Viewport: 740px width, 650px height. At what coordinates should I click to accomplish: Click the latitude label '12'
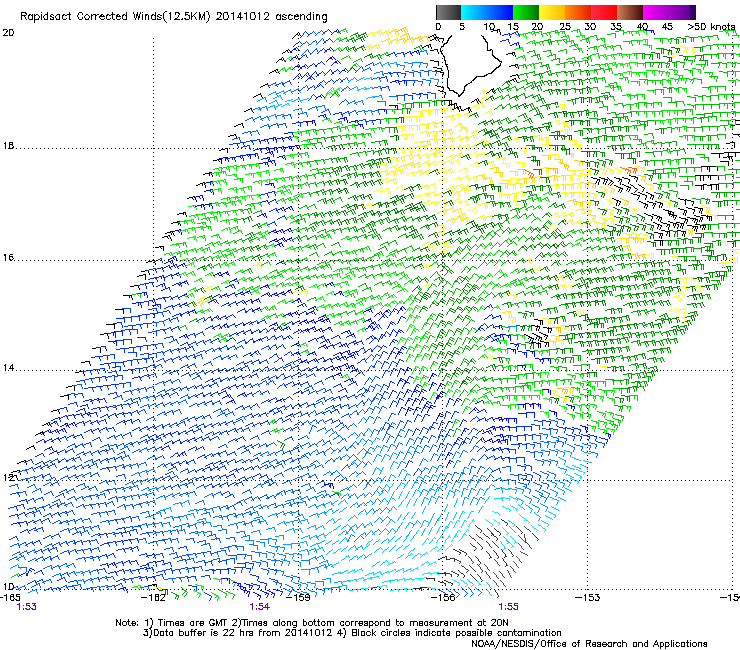tap(8, 478)
